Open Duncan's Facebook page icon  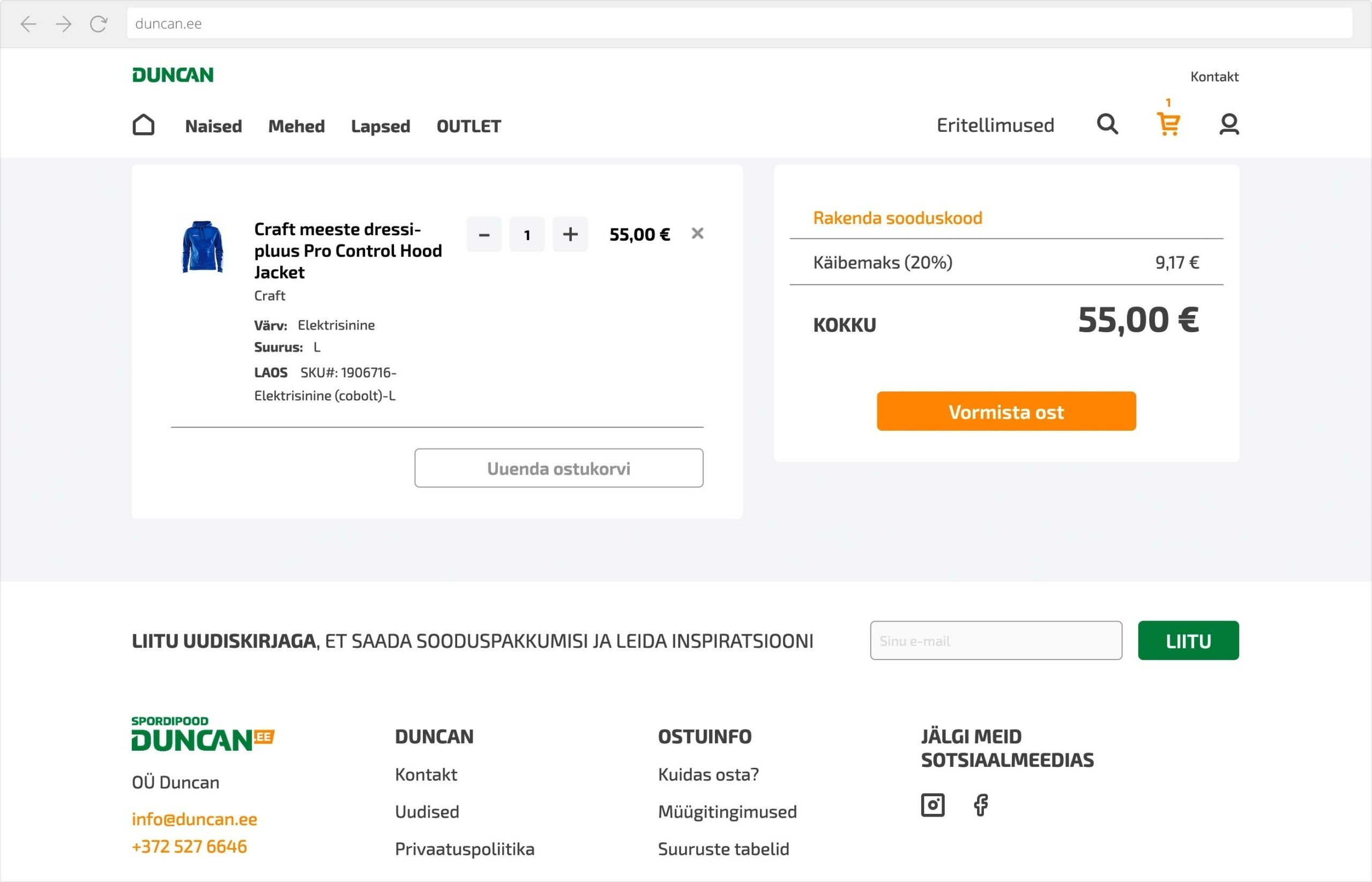pos(981,805)
